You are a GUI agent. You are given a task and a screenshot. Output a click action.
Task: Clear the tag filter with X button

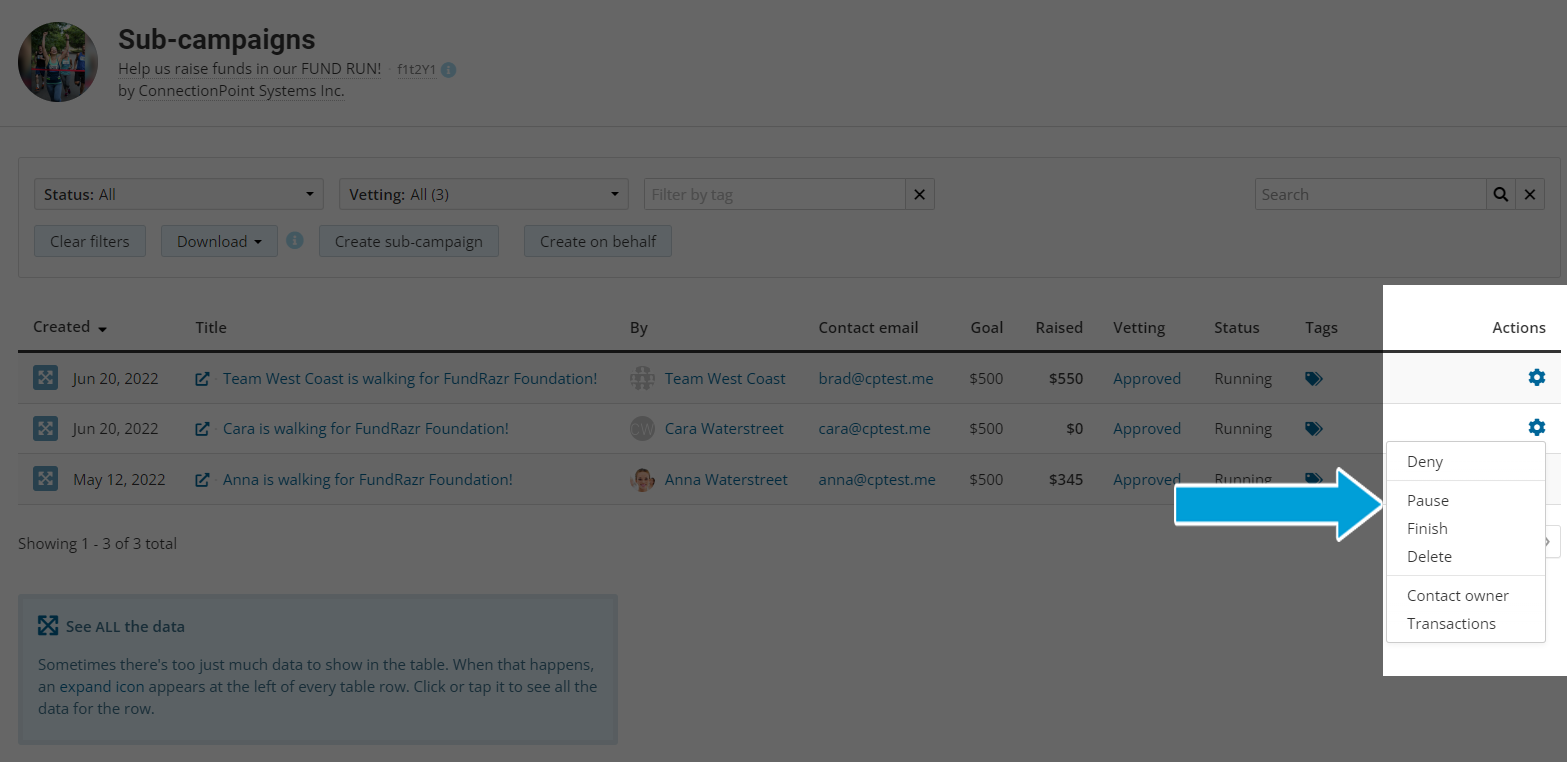(x=919, y=195)
